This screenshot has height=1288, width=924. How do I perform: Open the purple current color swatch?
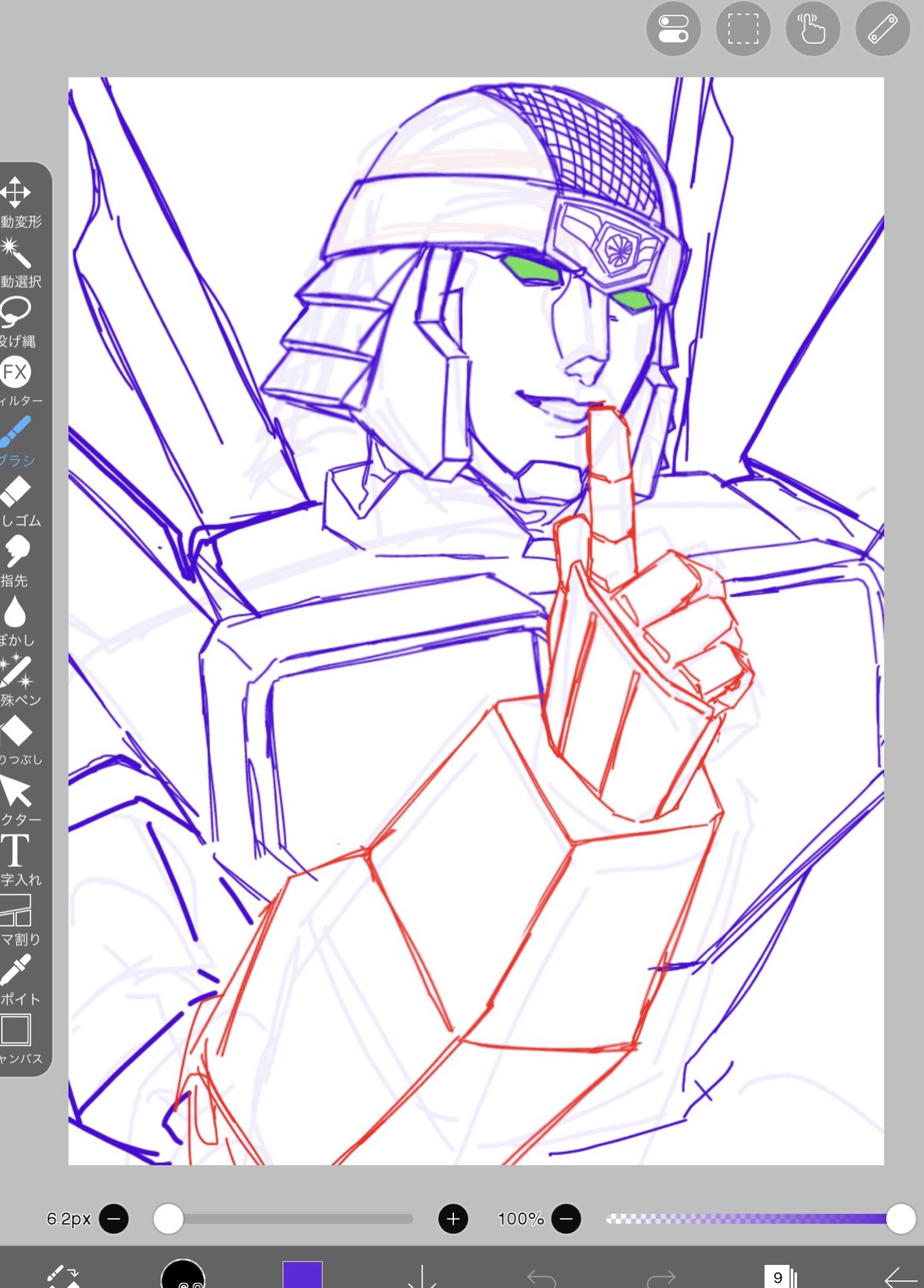point(302,1275)
